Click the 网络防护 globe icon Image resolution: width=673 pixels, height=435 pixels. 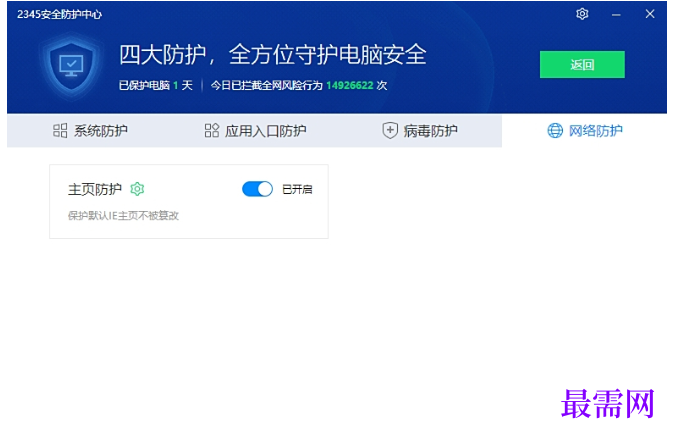[555, 131]
